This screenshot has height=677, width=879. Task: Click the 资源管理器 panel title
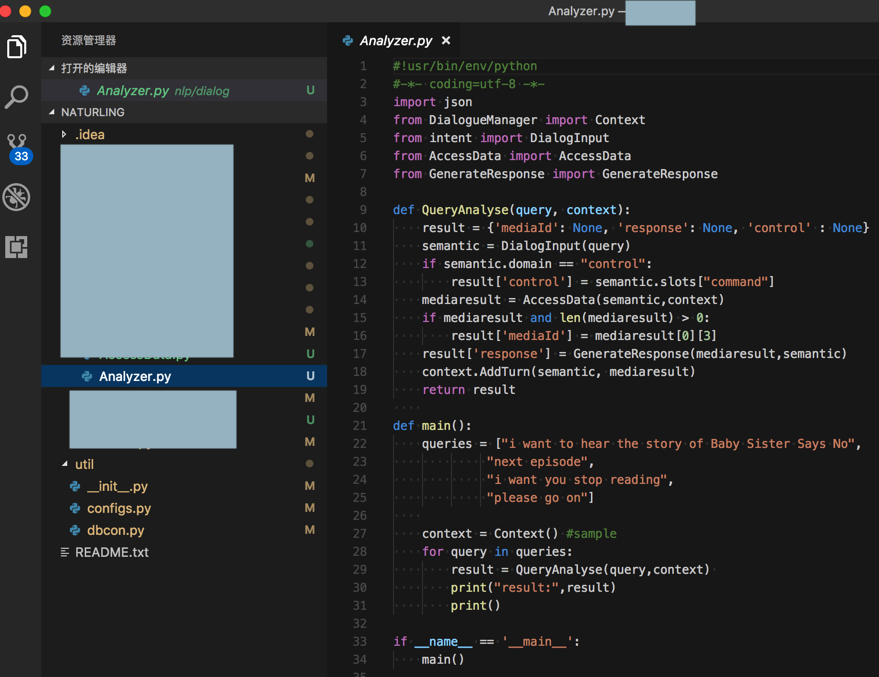click(x=89, y=40)
